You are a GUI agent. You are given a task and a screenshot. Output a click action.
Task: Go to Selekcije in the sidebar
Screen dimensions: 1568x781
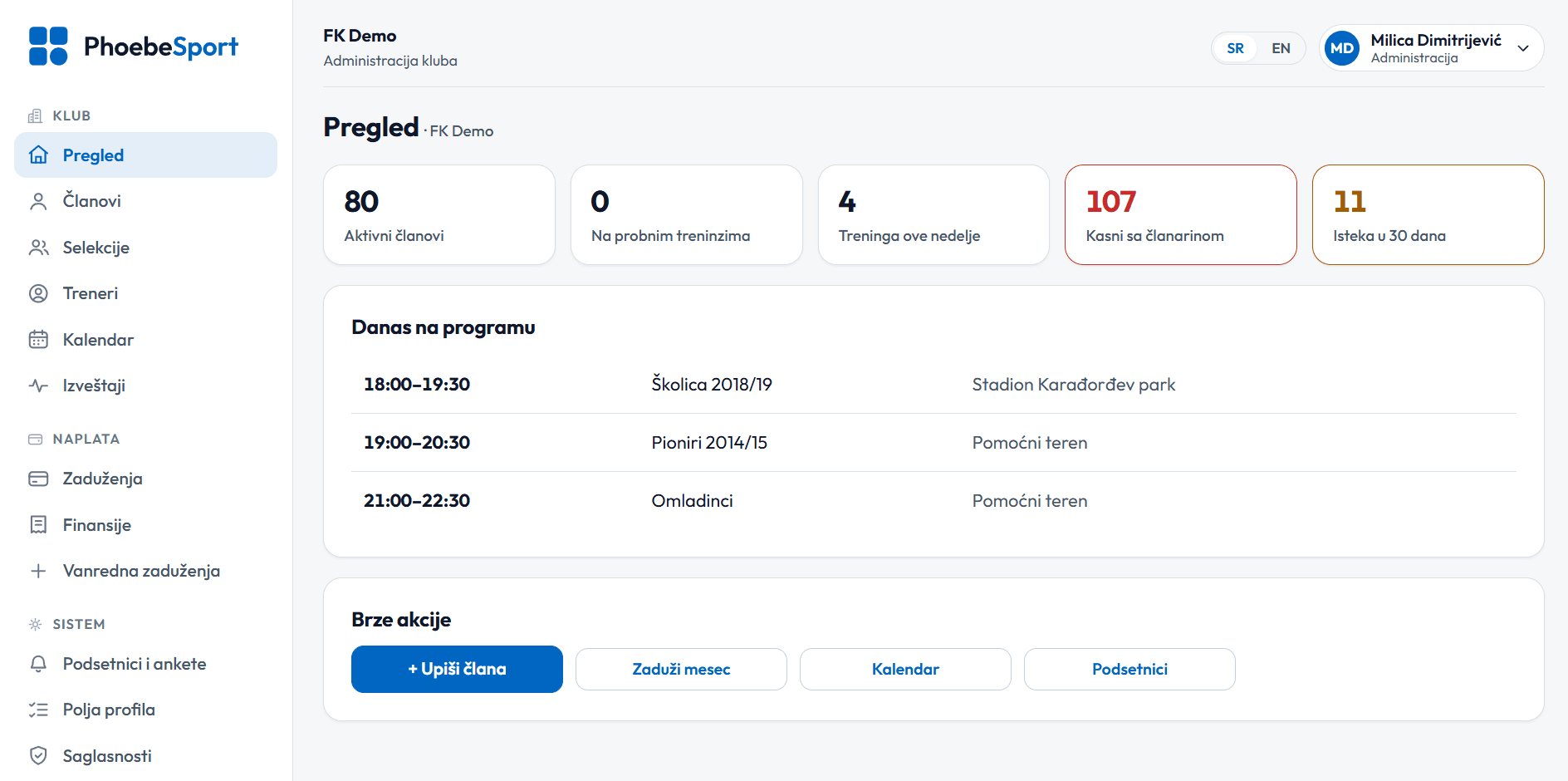(x=145, y=248)
